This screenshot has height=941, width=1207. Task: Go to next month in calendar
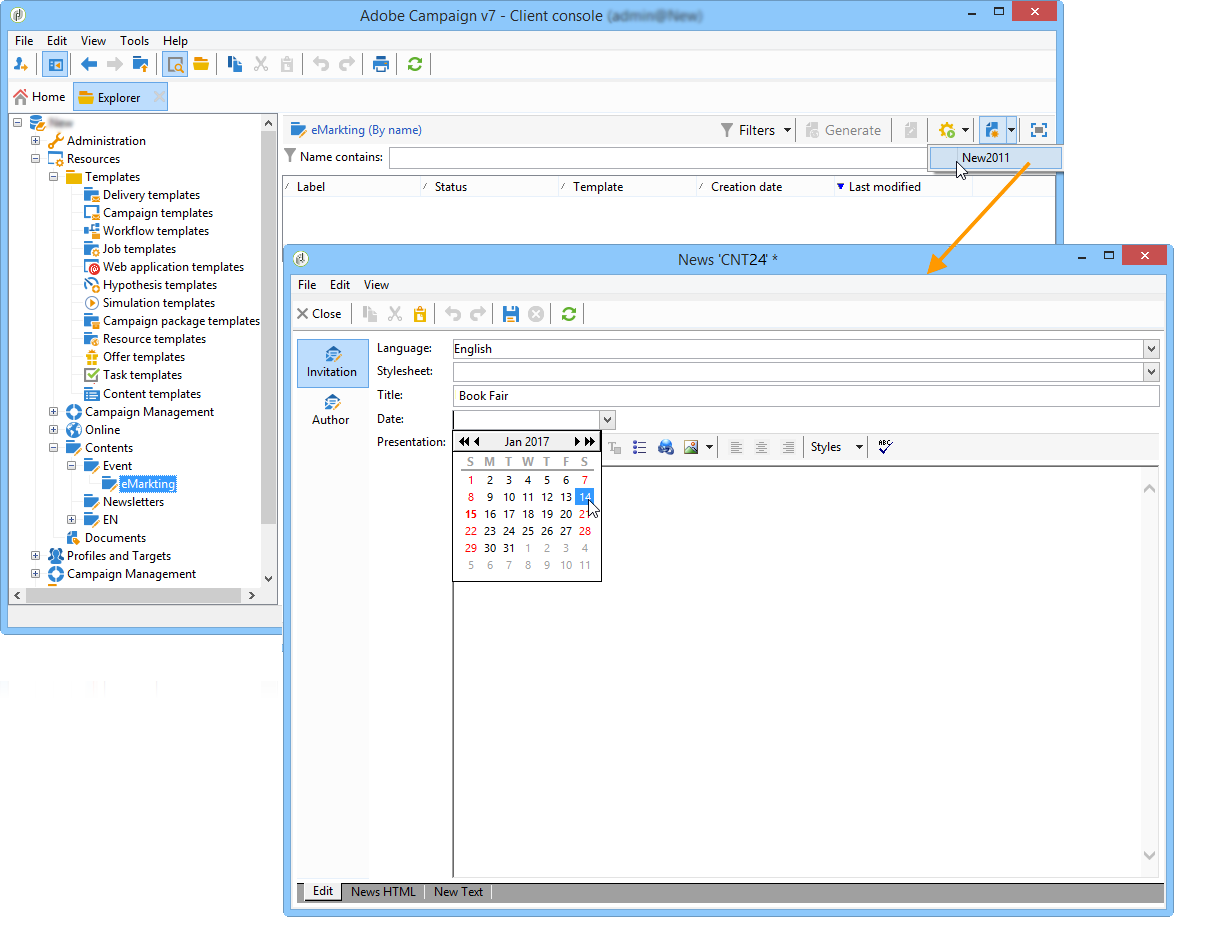tap(577, 442)
